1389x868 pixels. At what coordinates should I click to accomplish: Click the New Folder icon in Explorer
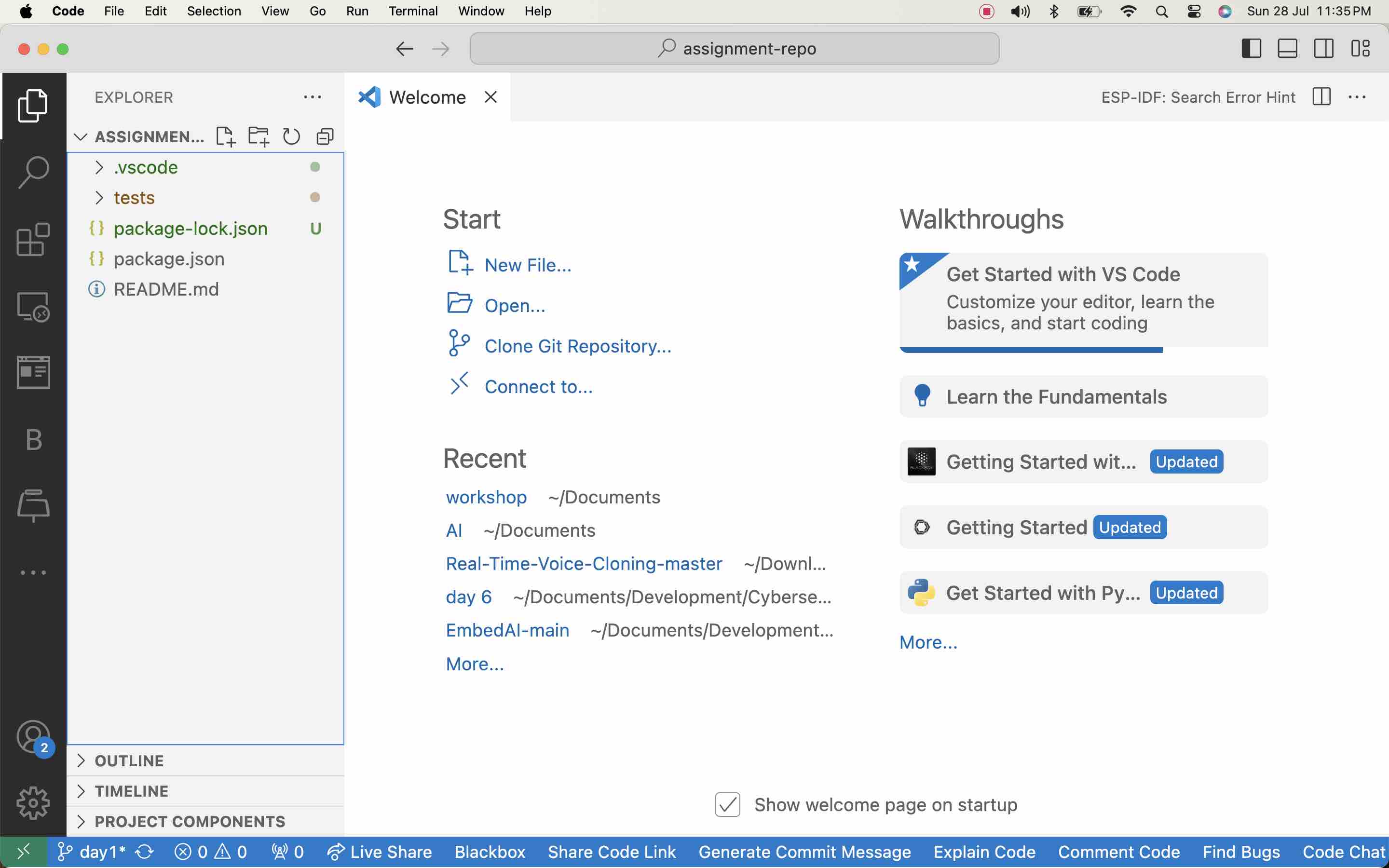(x=259, y=136)
